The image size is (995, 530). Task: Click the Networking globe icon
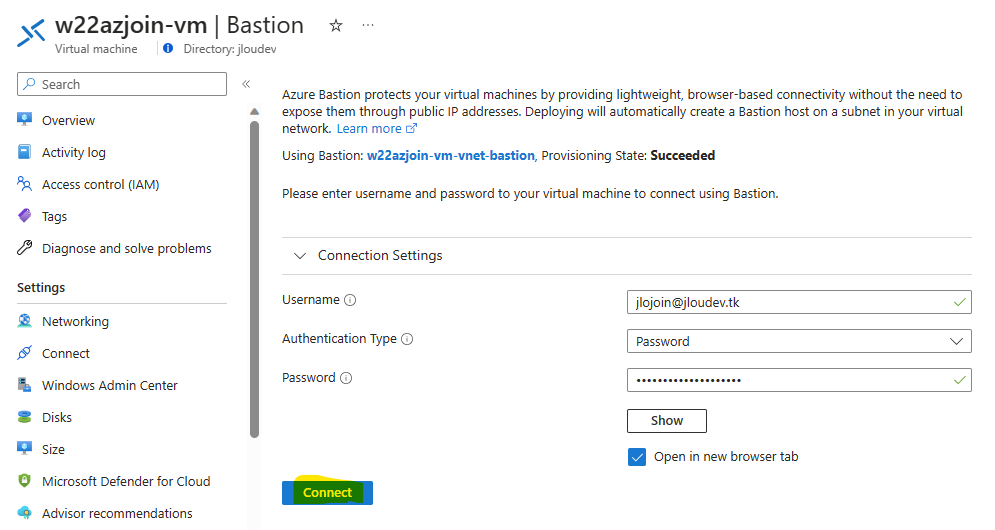tap(25, 321)
